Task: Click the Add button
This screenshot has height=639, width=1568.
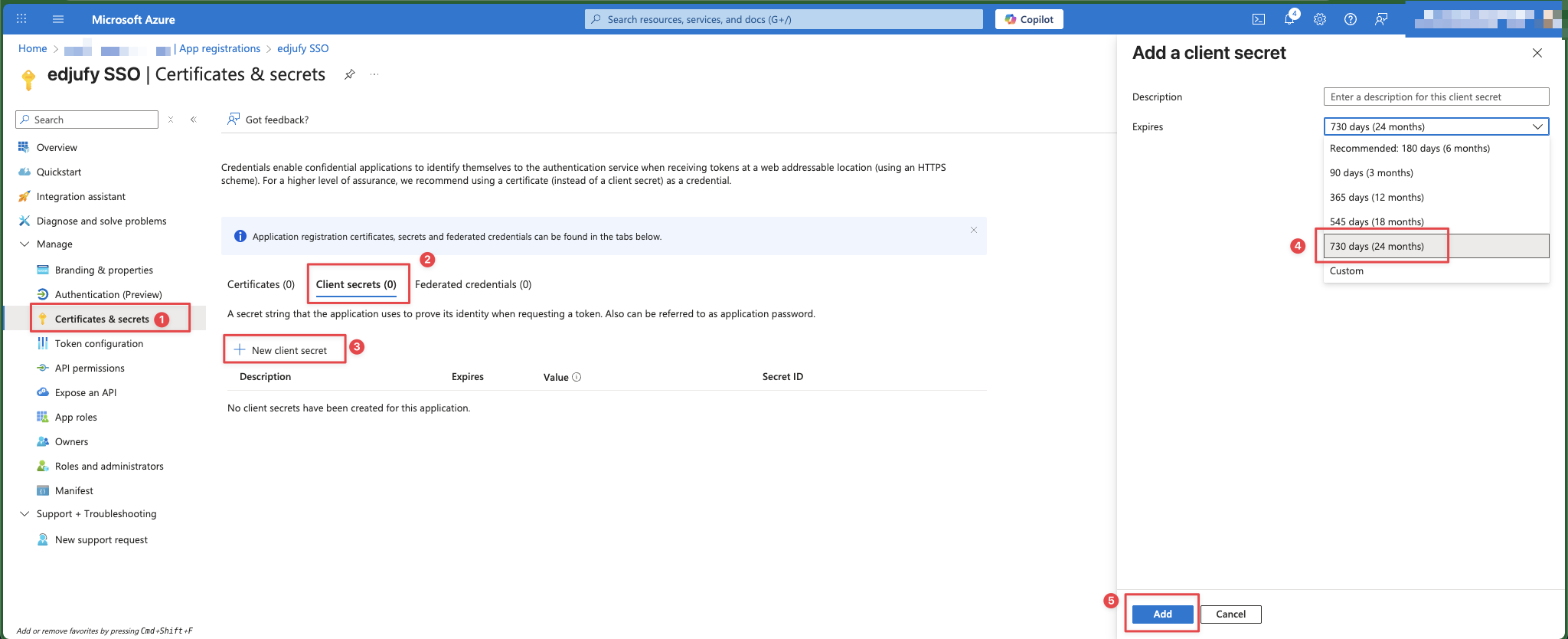Action: coord(1162,614)
